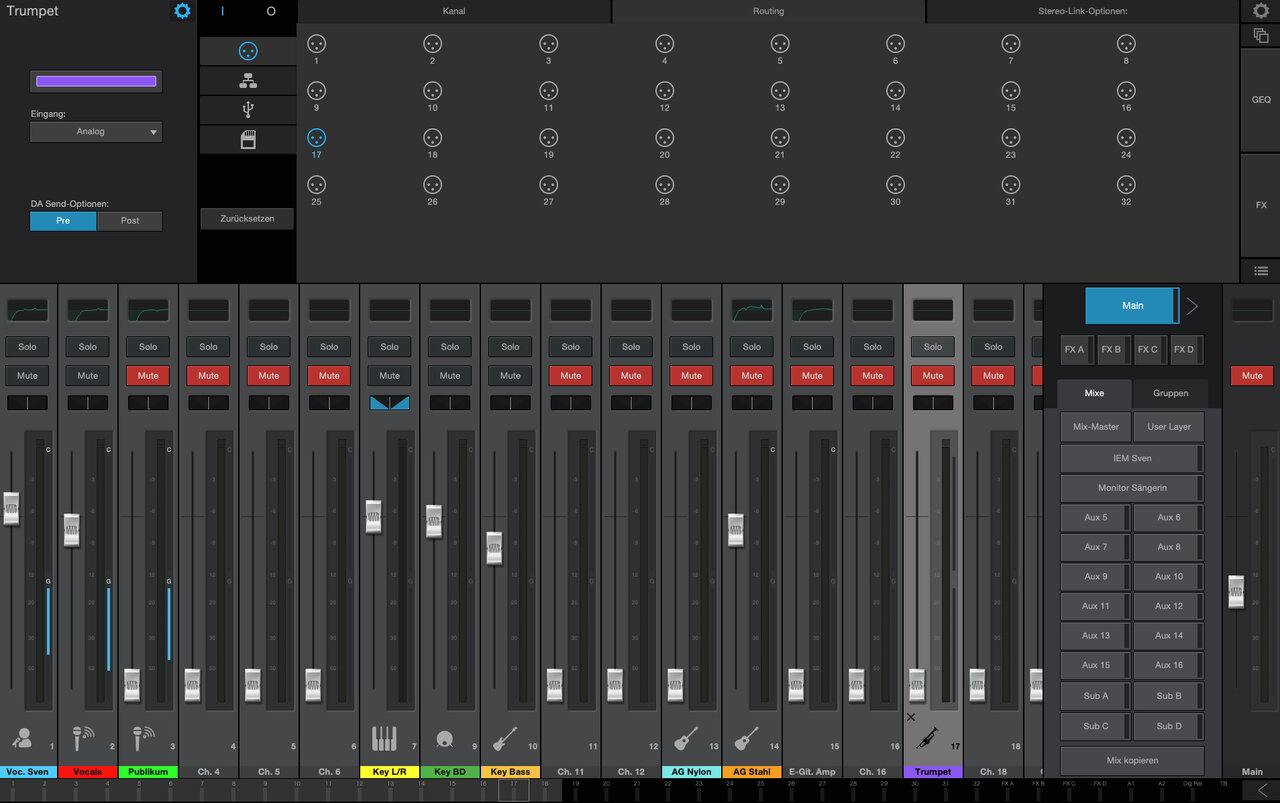Click the Voc. Sven fader handle

coord(12,508)
